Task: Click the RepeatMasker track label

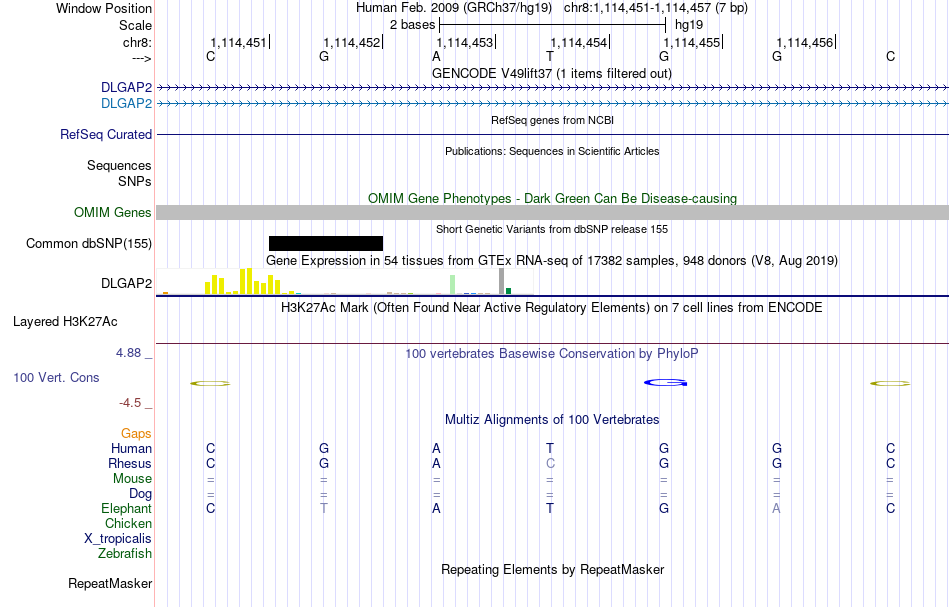Action: [x=110, y=583]
